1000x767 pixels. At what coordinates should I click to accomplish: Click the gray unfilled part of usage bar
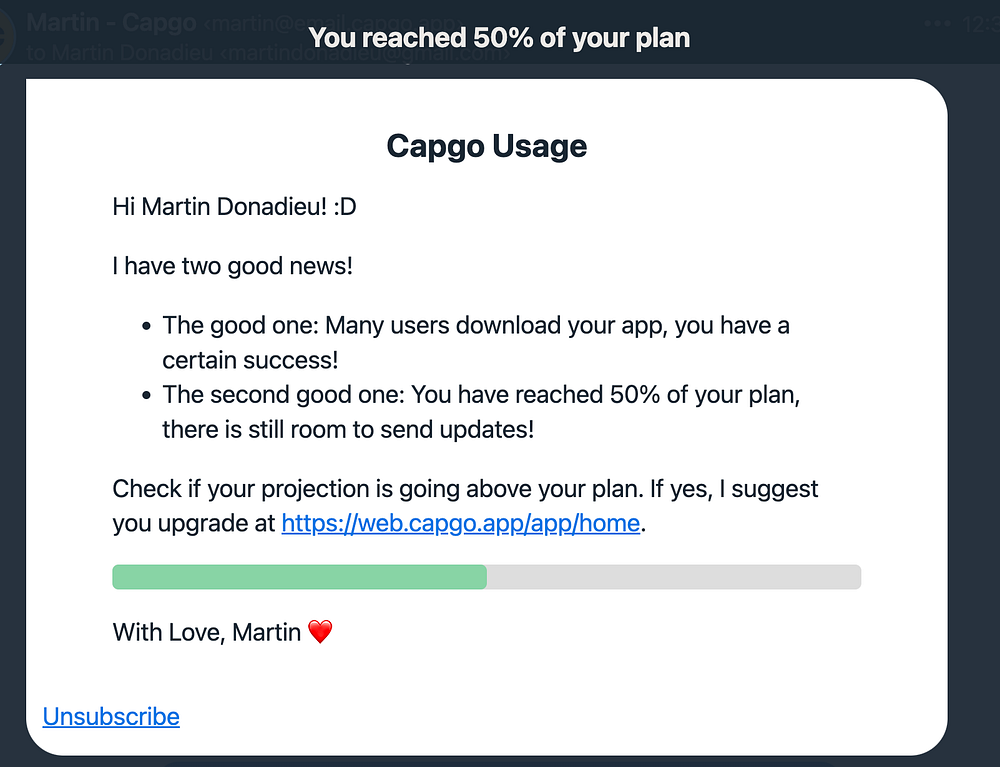pyautogui.click(x=673, y=577)
